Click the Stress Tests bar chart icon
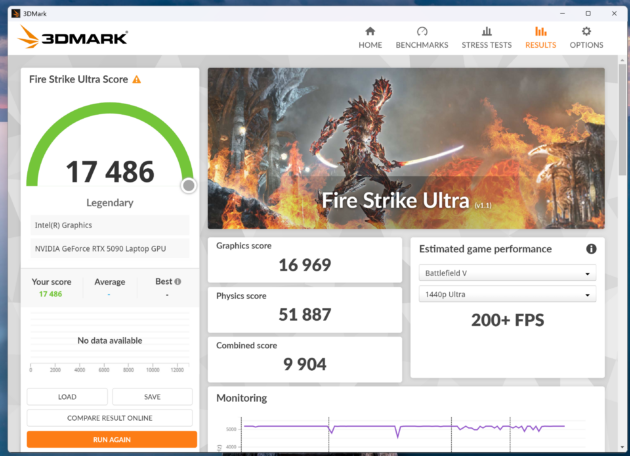 487,31
